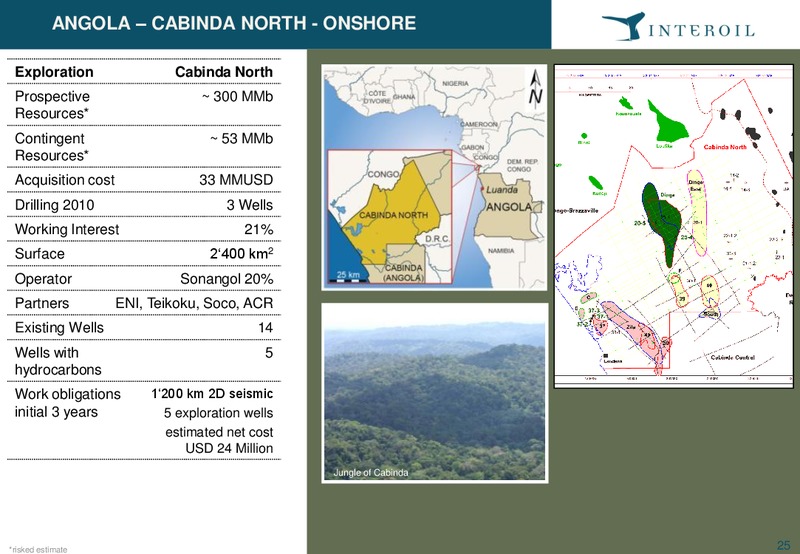Click the north arrow on the Africa map
The width and height of the screenshot is (800, 554).
coord(535,90)
